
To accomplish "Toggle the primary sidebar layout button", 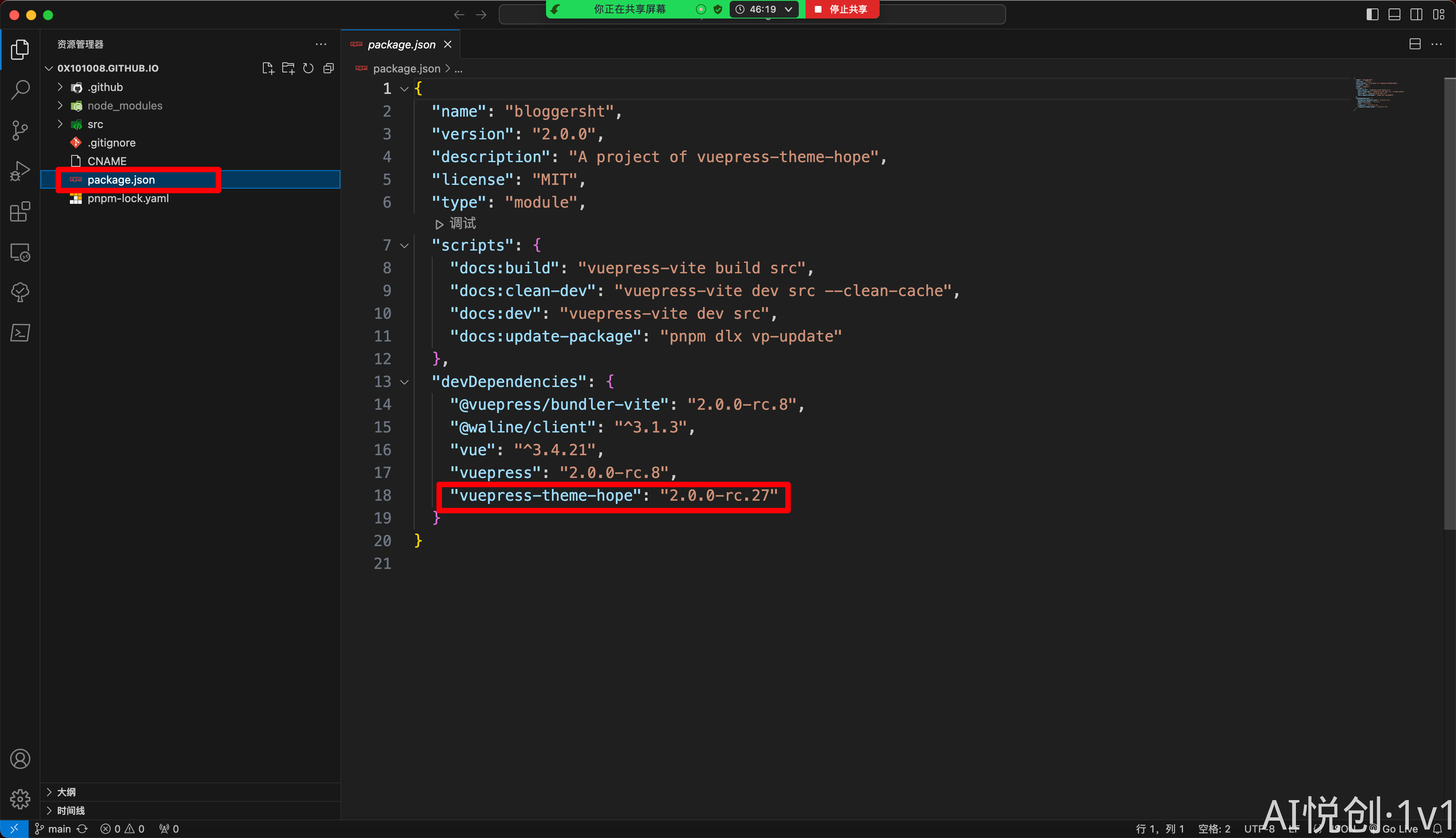I will pos(1372,14).
